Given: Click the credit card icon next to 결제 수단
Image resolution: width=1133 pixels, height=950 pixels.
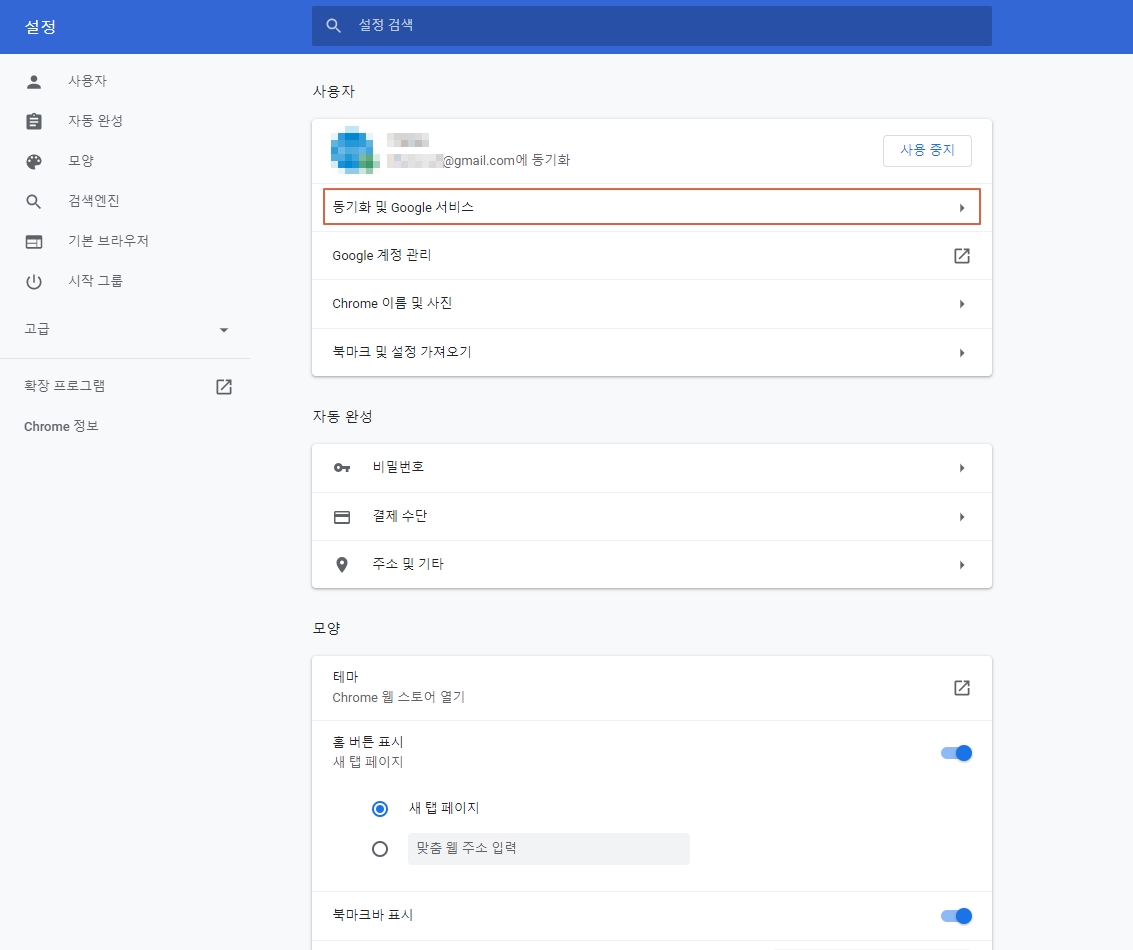Looking at the screenshot, I should (342, 517).
